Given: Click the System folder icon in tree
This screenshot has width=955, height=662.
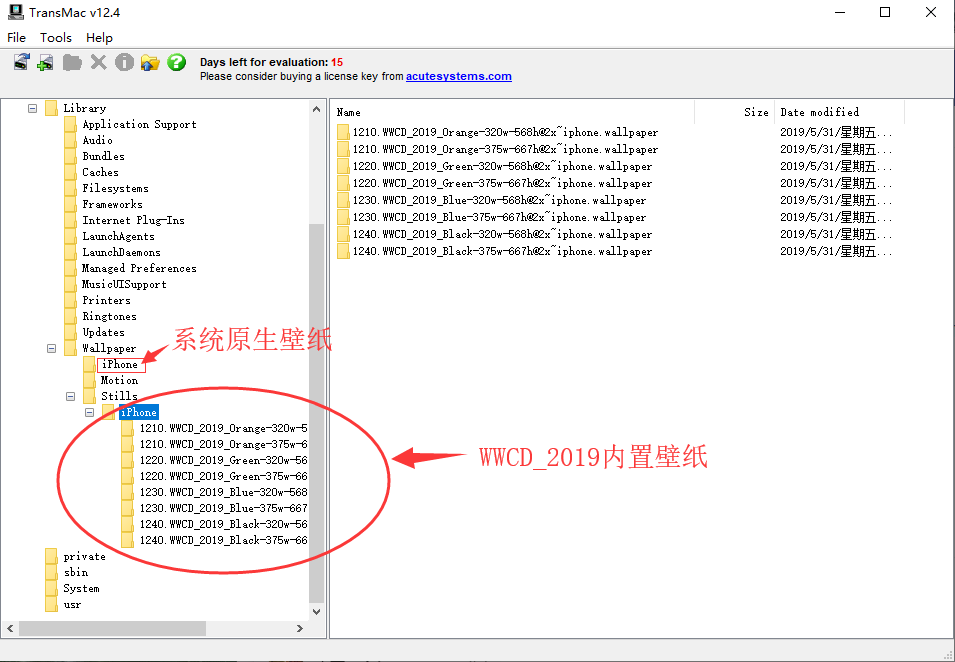Looking at the screenshot, I should coord(52,588).
